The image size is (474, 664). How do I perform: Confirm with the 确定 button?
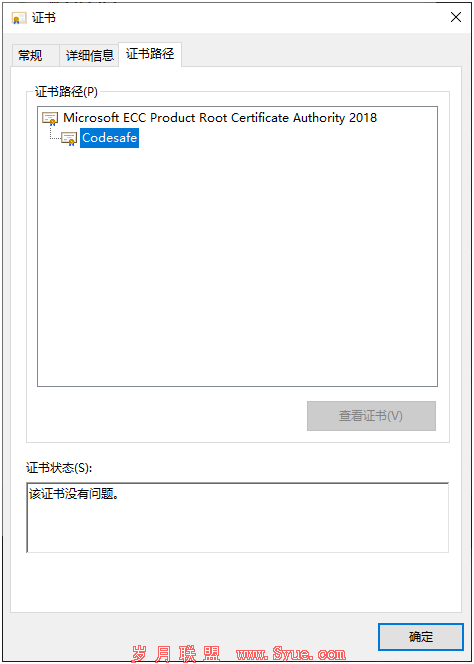[421, 636]
